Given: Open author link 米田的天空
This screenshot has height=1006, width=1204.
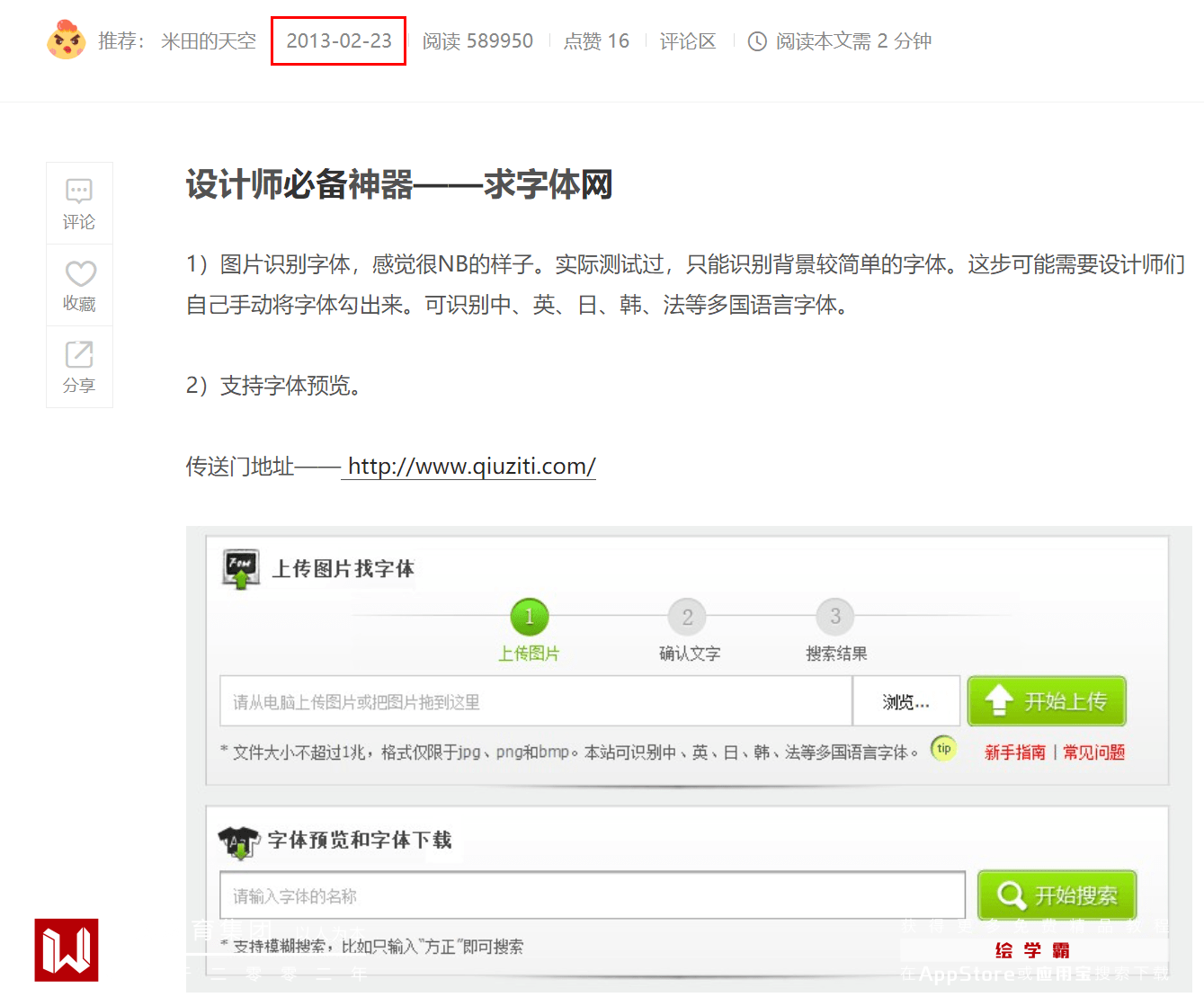Looking at the screenshot, I should 209,41.
